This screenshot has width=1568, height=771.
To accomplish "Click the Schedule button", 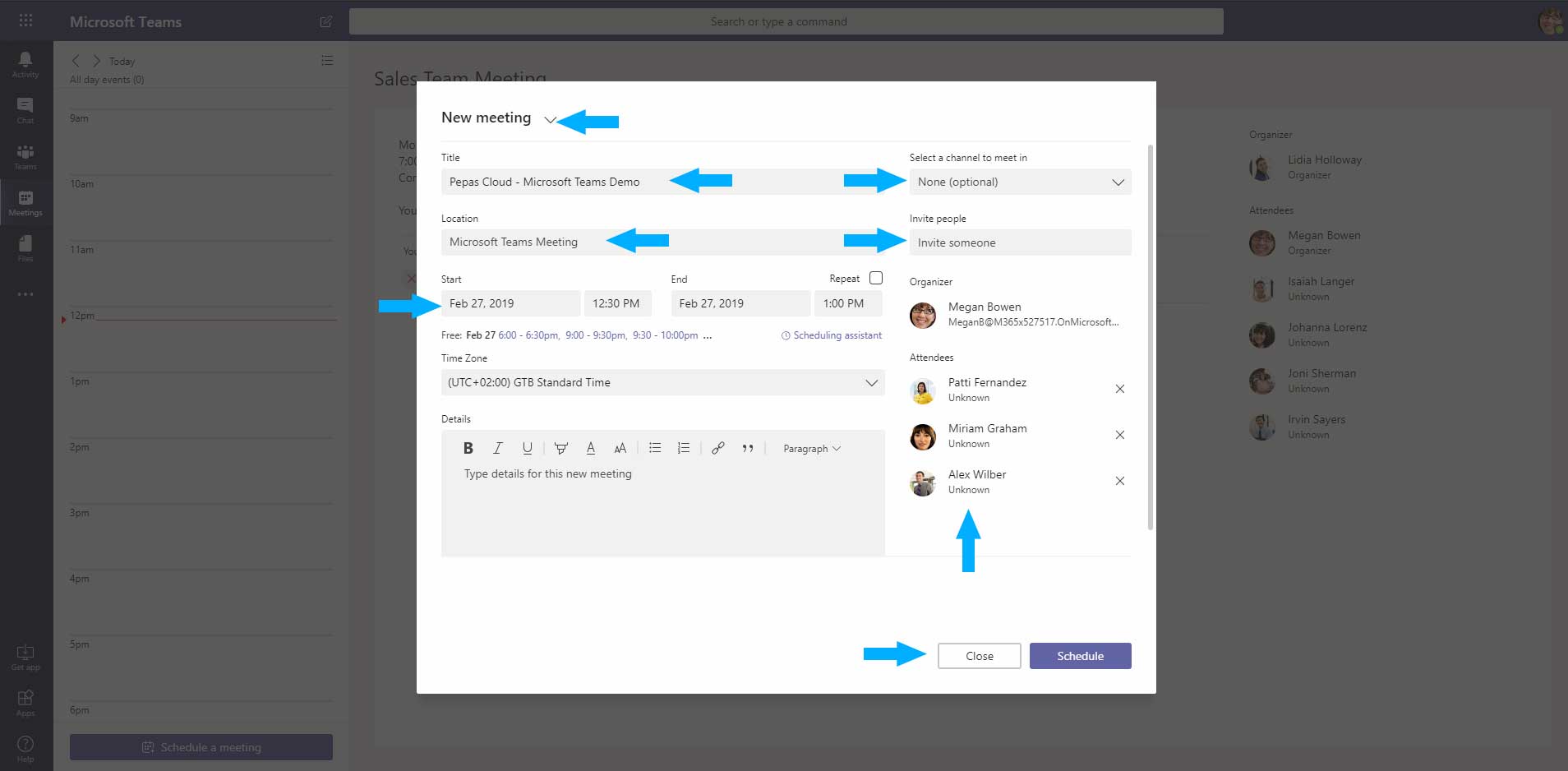I will coord(1080,656).
